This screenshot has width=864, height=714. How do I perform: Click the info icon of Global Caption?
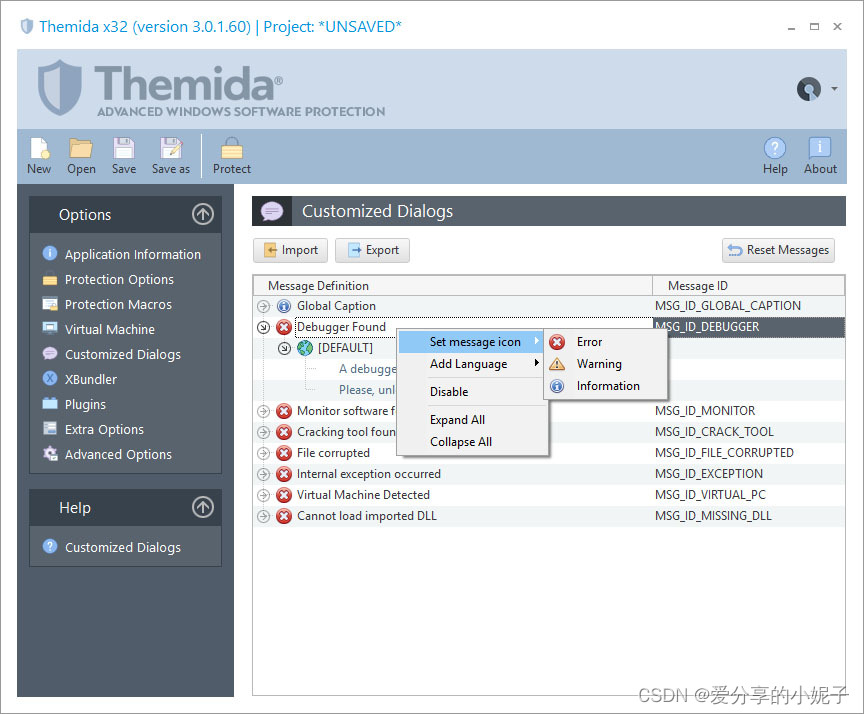284,306
